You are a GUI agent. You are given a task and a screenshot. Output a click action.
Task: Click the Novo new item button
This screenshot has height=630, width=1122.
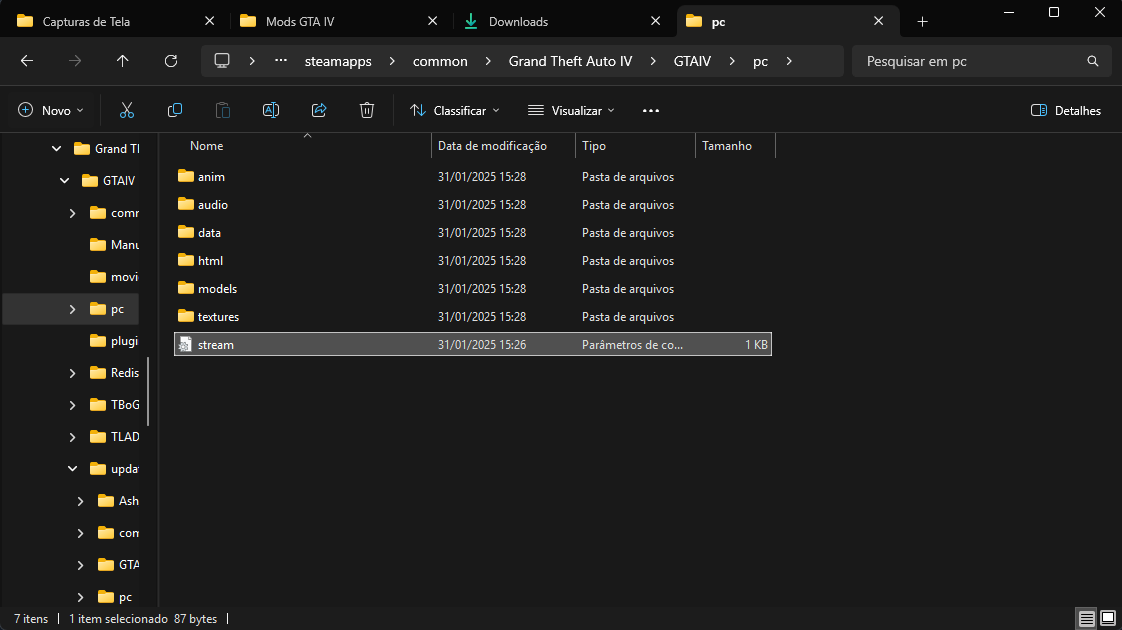(x=51, y=110)
